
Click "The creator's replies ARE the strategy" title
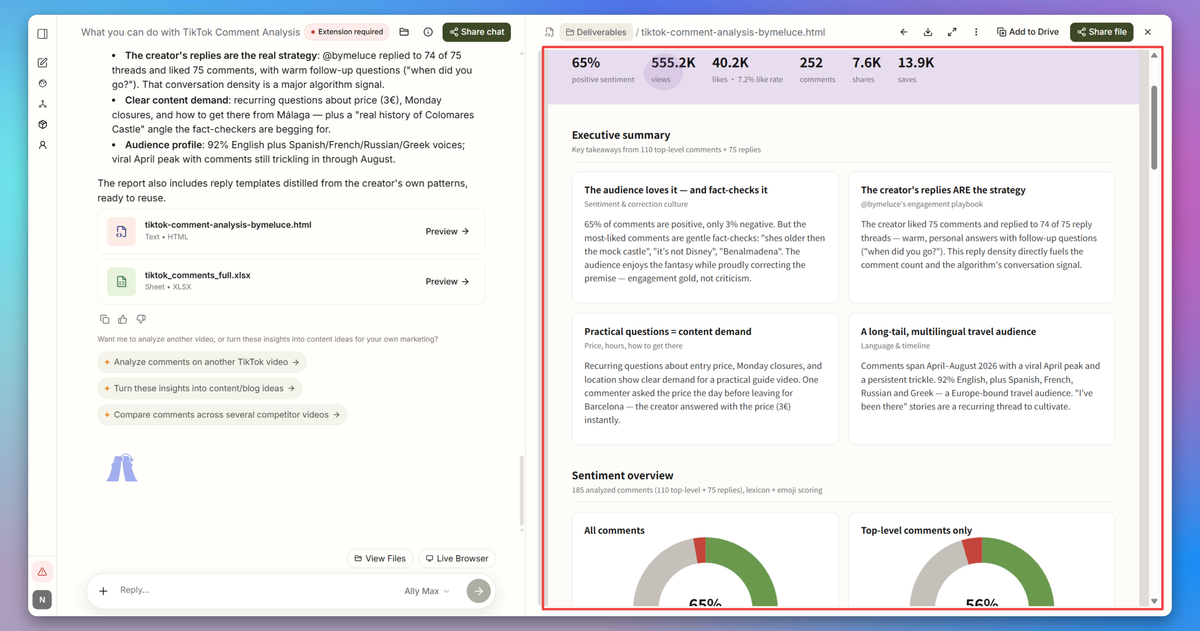943,190
